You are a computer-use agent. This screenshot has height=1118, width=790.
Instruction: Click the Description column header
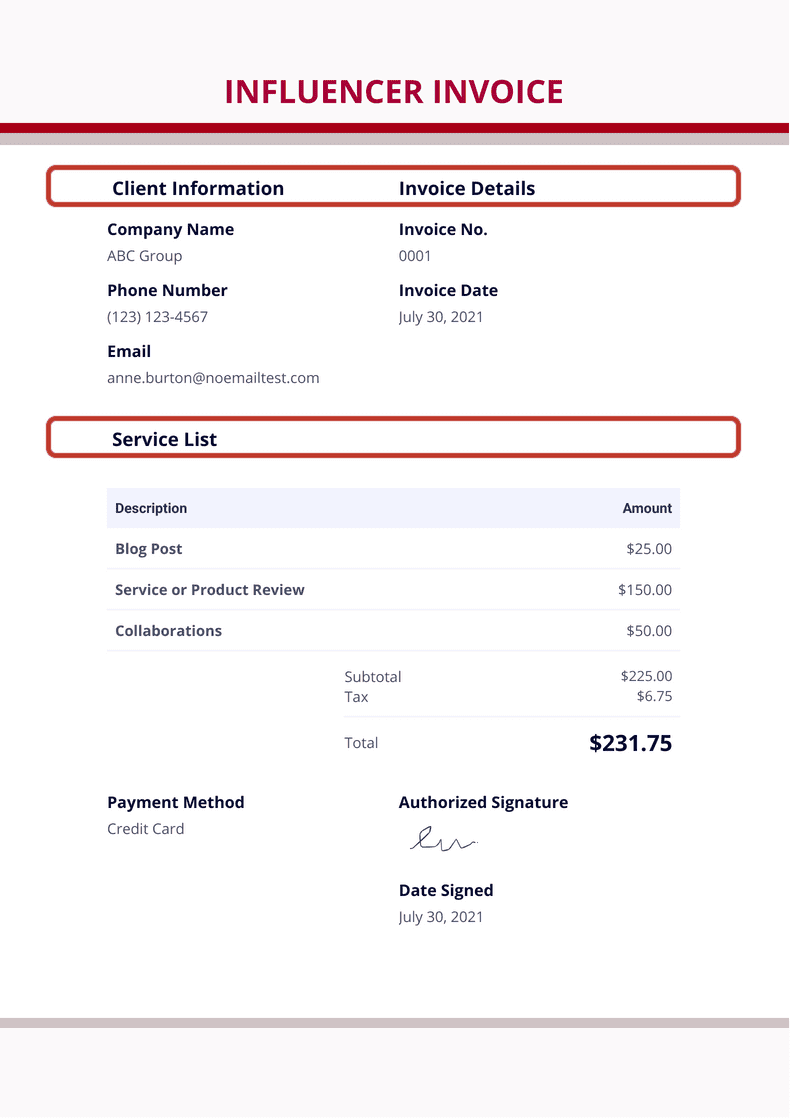pyautogui.click(x=151, y=508)
